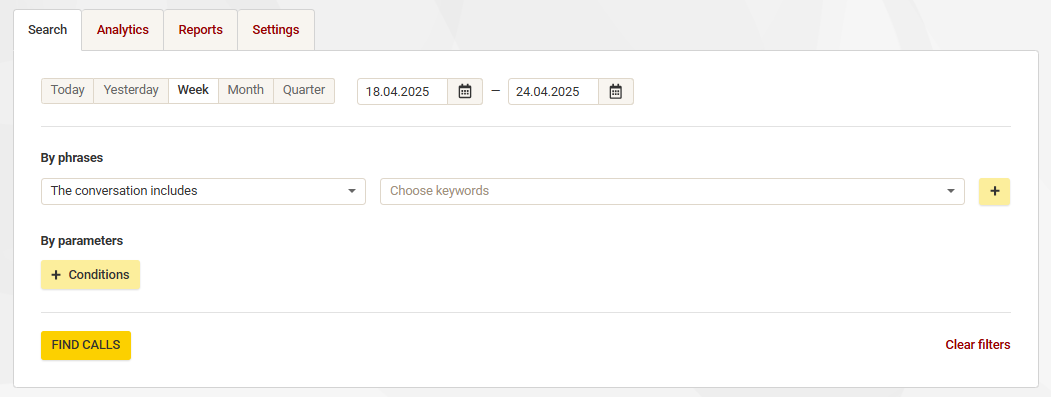The height and width of the screenshot is (397, 1051).
Task: Choose the Quarter period option
Action: click(304, 91)
